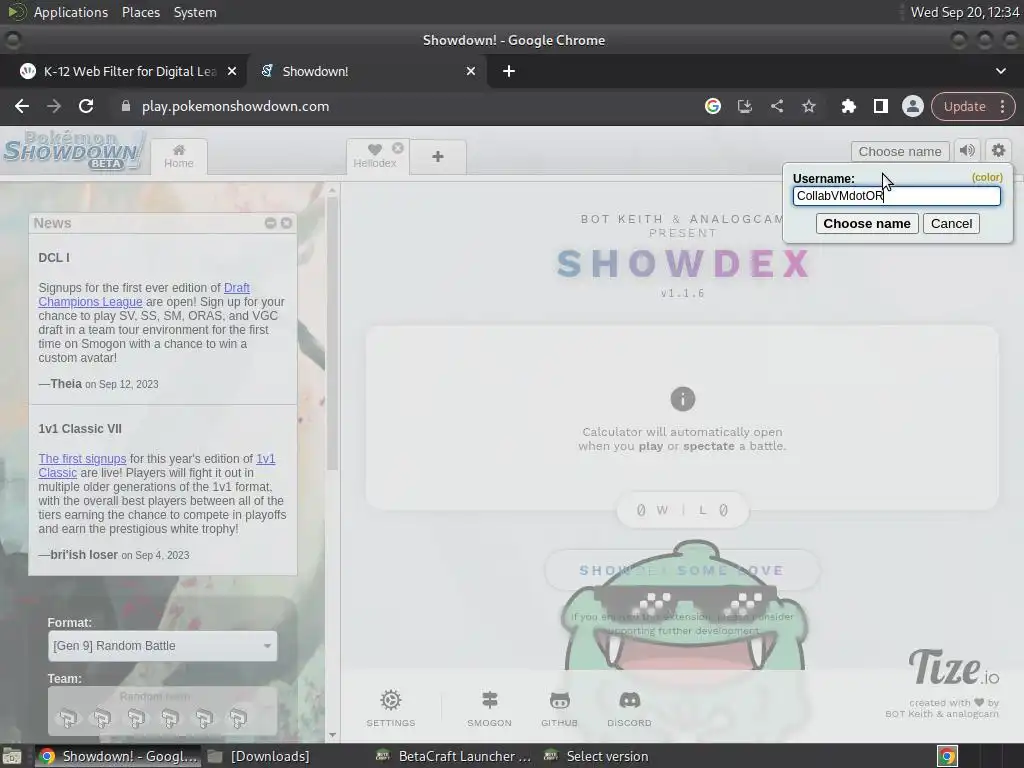Click the Username text field
Viewport: 1024px width, 768px height.
tap(896, 196)
